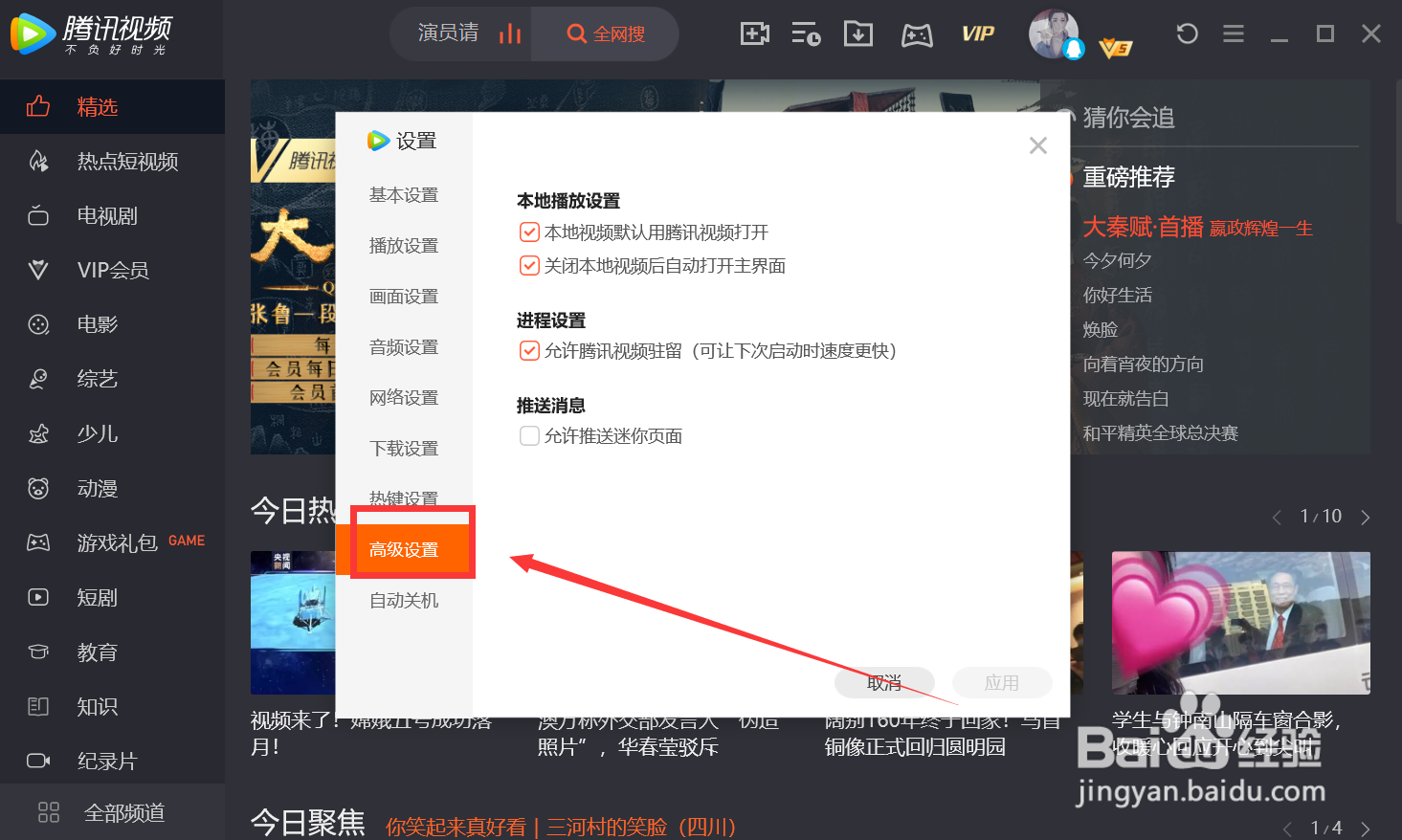The width and height of the screenshot is (1402, 840).
Task: Switch to 音频设置 tab in settings
Action: (x=404, y=346)
